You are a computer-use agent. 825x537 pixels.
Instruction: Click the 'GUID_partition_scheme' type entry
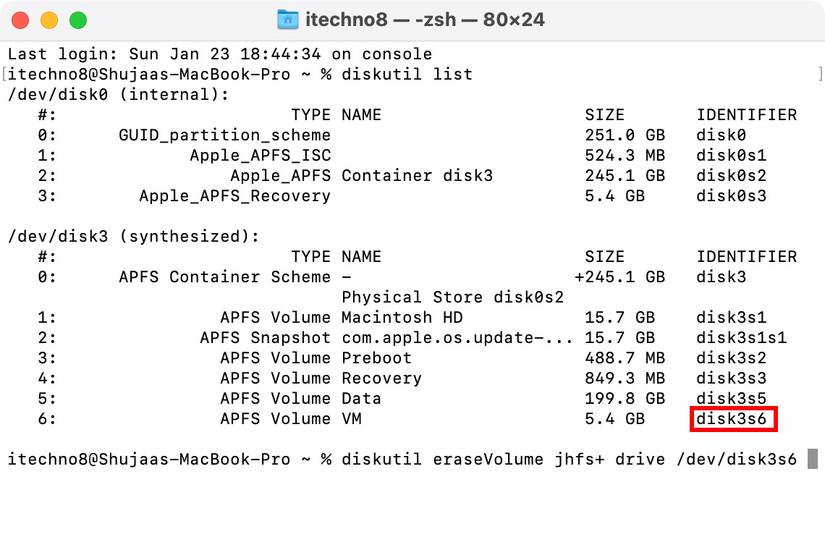(x=225, y=135)
